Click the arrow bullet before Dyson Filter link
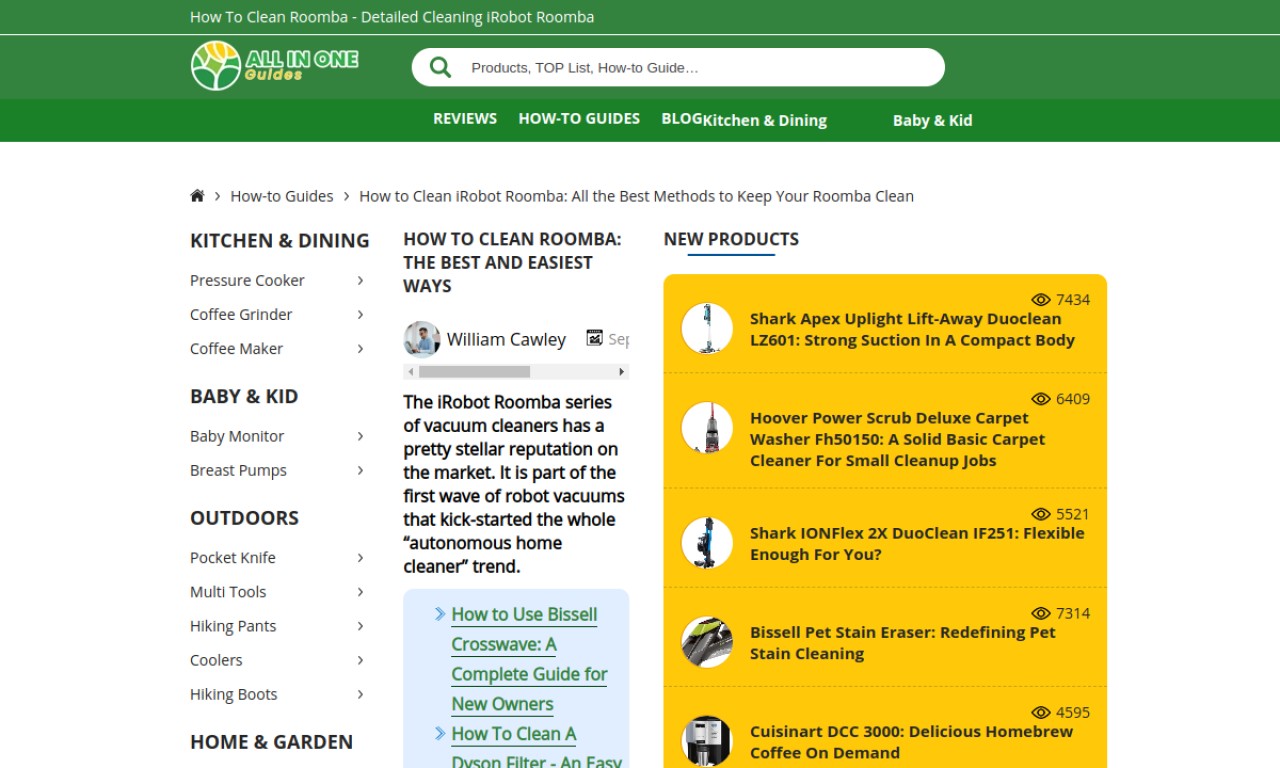 tap(440, 733)
